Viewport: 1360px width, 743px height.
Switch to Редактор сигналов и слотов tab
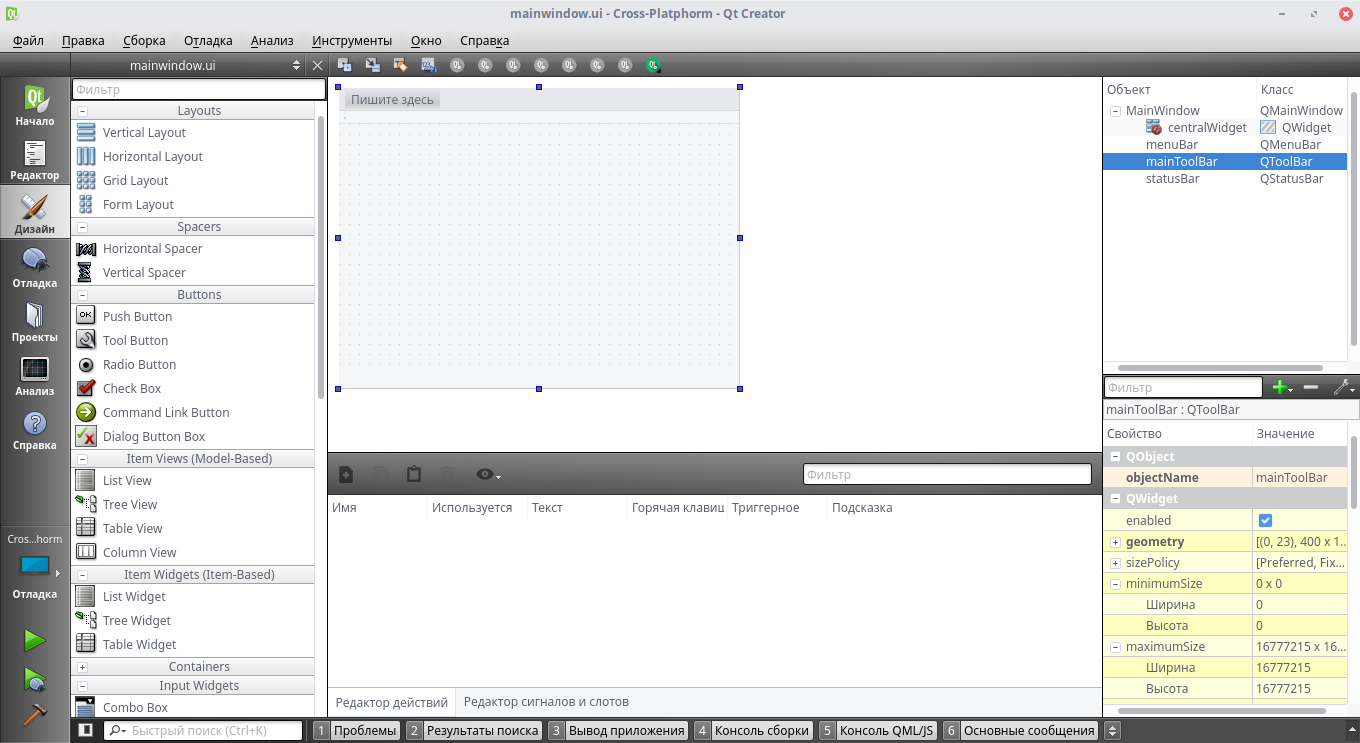click(546, 701)
